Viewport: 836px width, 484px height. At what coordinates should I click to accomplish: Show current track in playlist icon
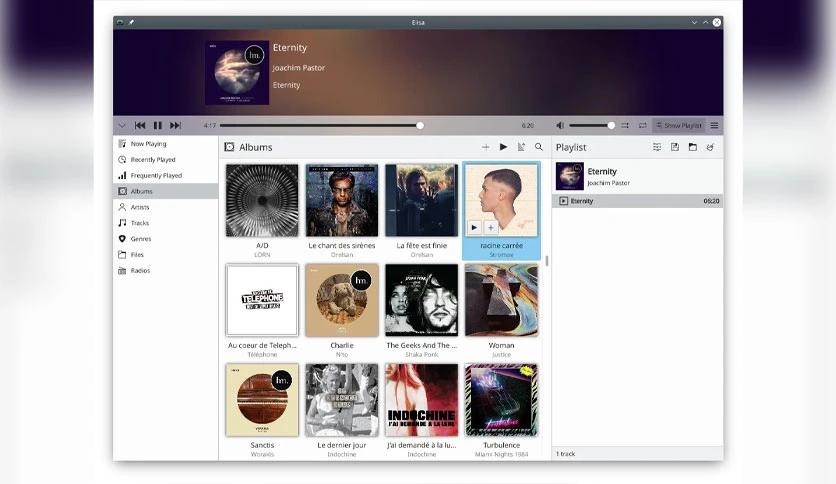[x=657, y=147]
